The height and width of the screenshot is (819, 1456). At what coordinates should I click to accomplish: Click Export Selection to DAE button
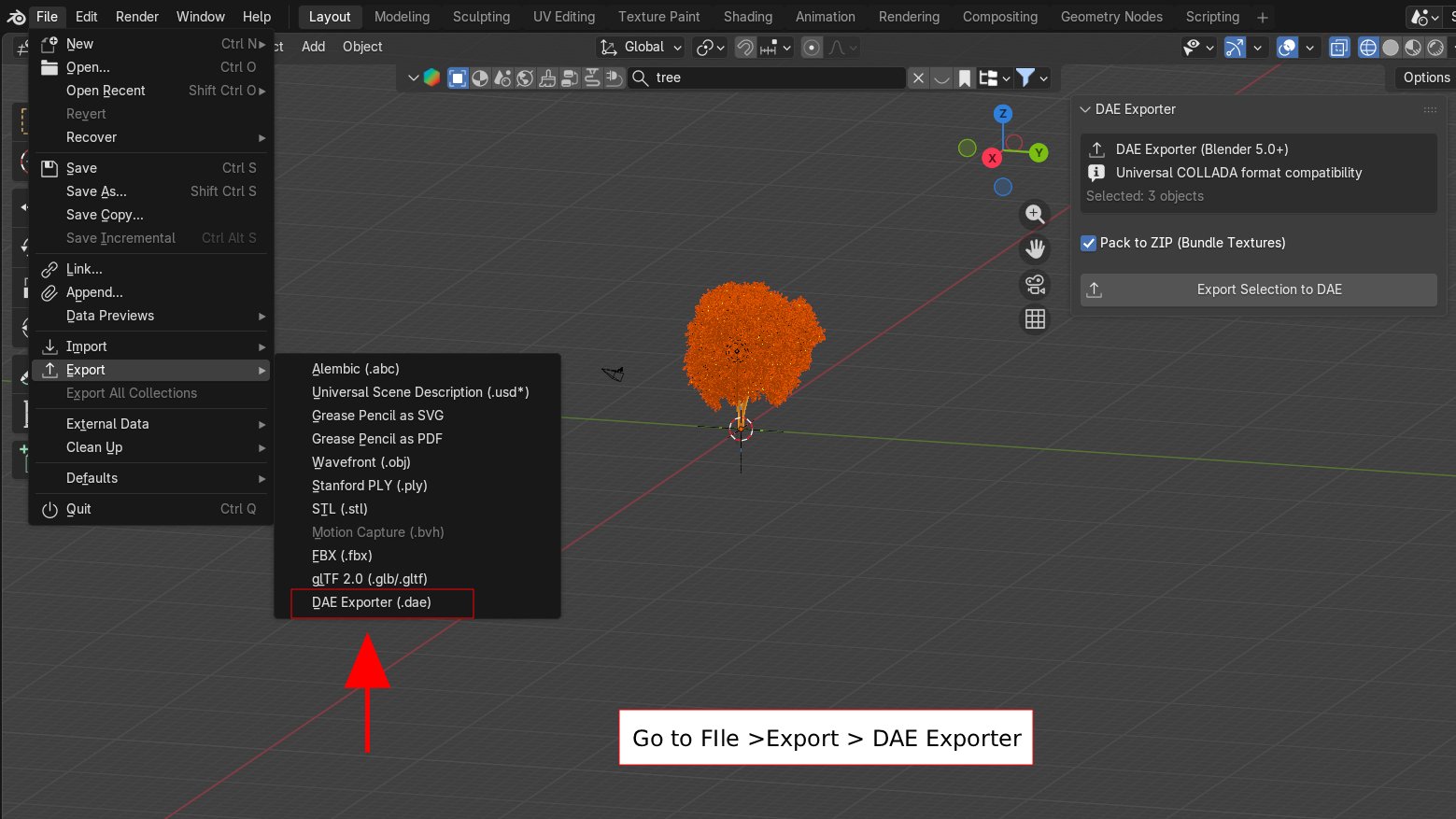1258,289
